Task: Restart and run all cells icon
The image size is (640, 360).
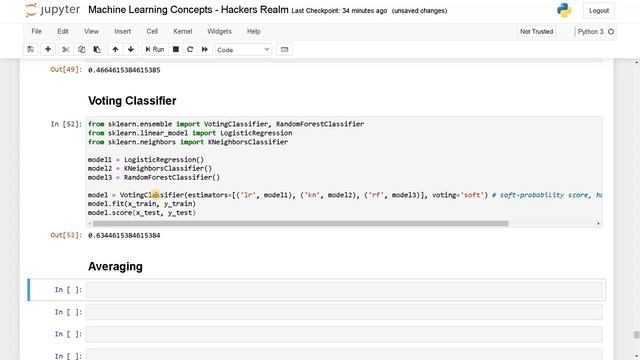Action: coord(205,49)
